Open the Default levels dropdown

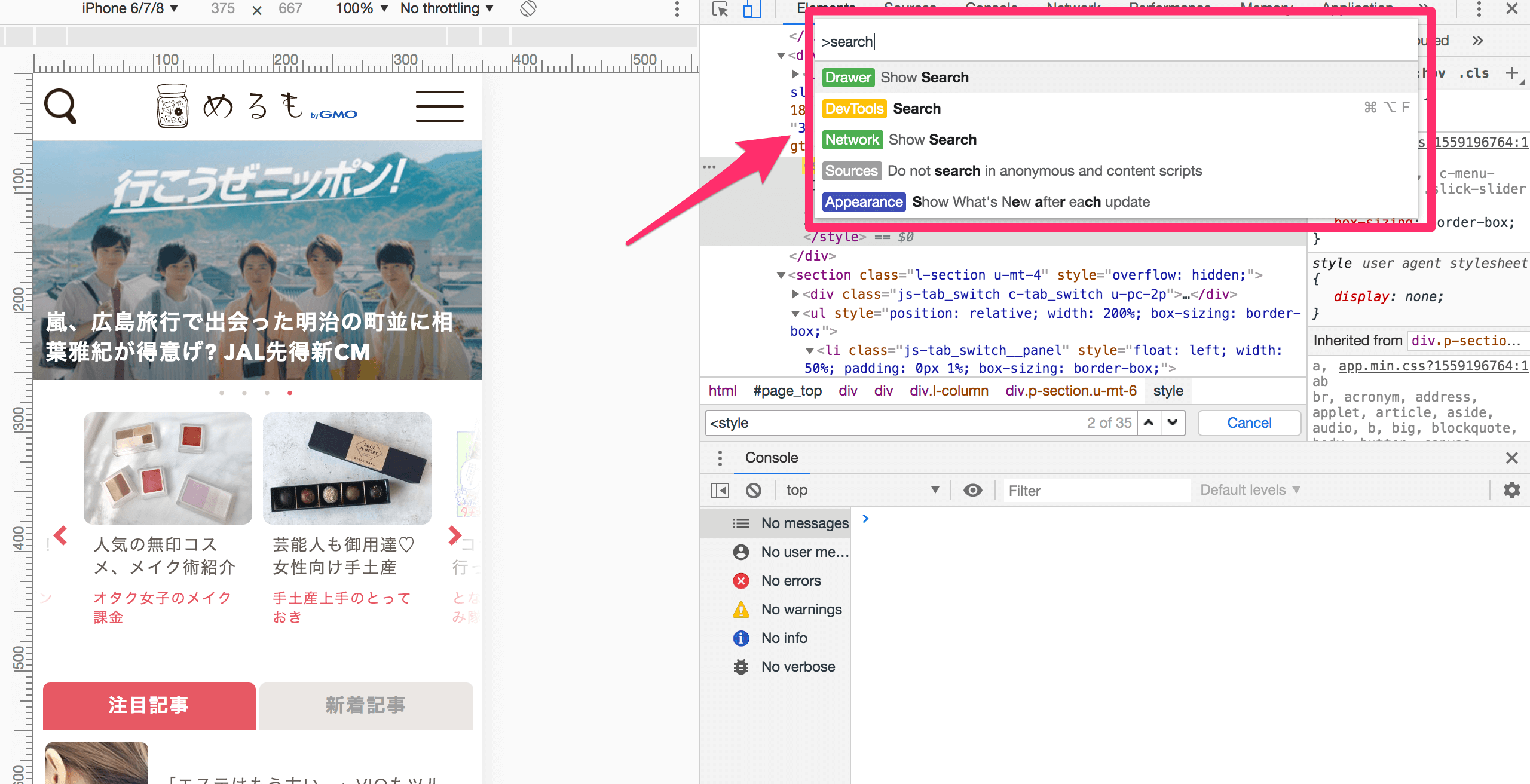tap(1249, 490)
